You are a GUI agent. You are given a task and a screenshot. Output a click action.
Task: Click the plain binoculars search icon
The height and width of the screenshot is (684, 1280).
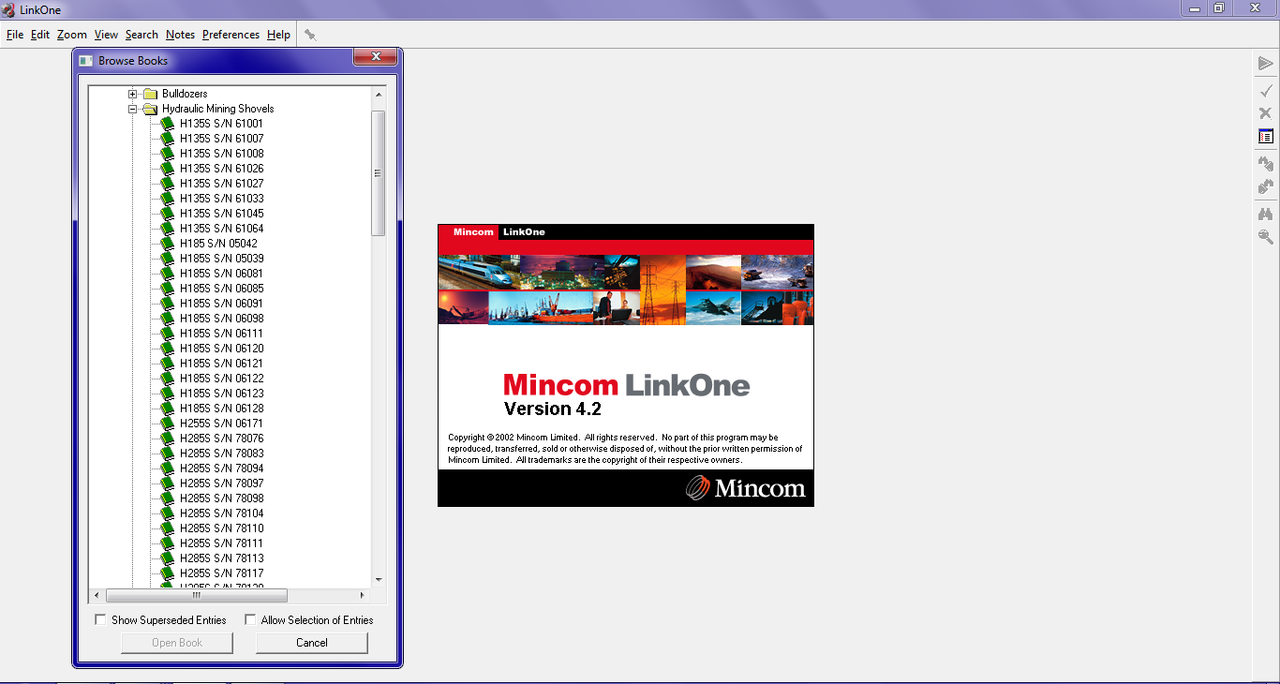[x=1265, y=213]
